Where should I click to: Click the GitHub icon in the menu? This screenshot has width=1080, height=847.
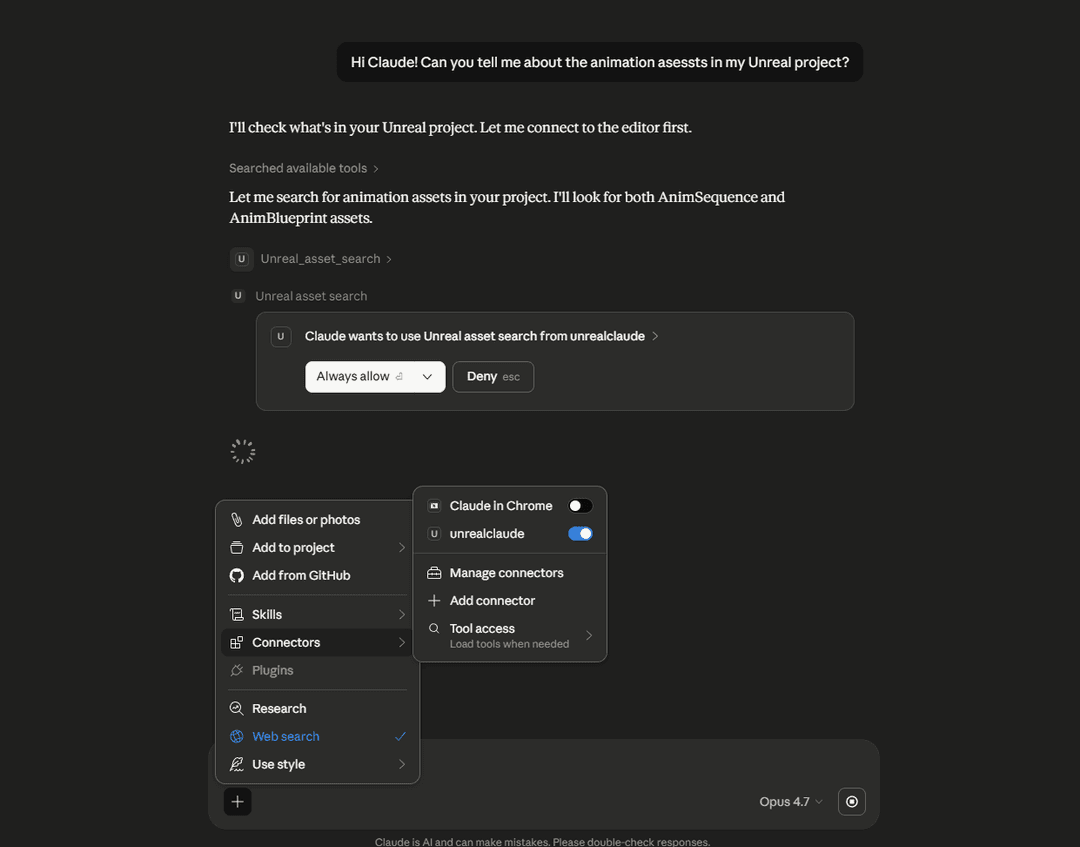click(236, 576)
